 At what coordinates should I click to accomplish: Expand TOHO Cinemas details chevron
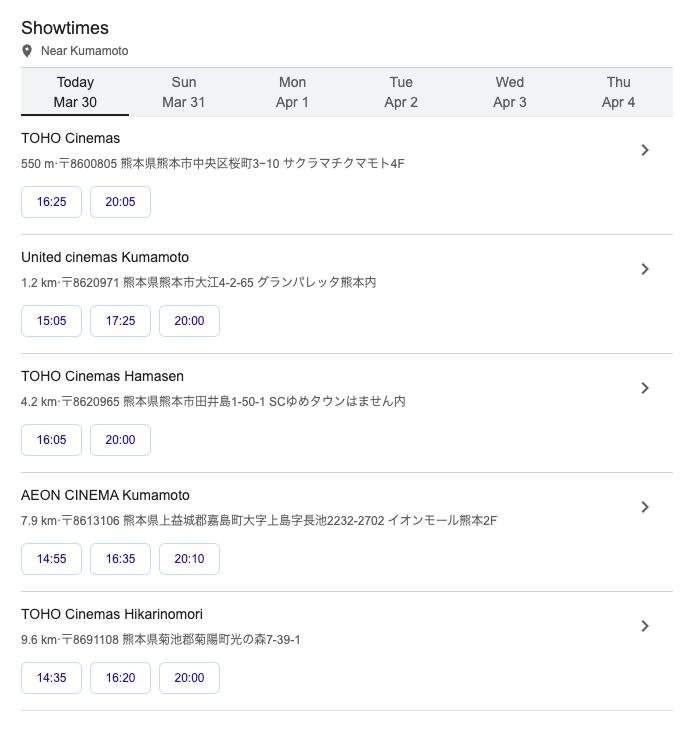[x=645, y=150]
